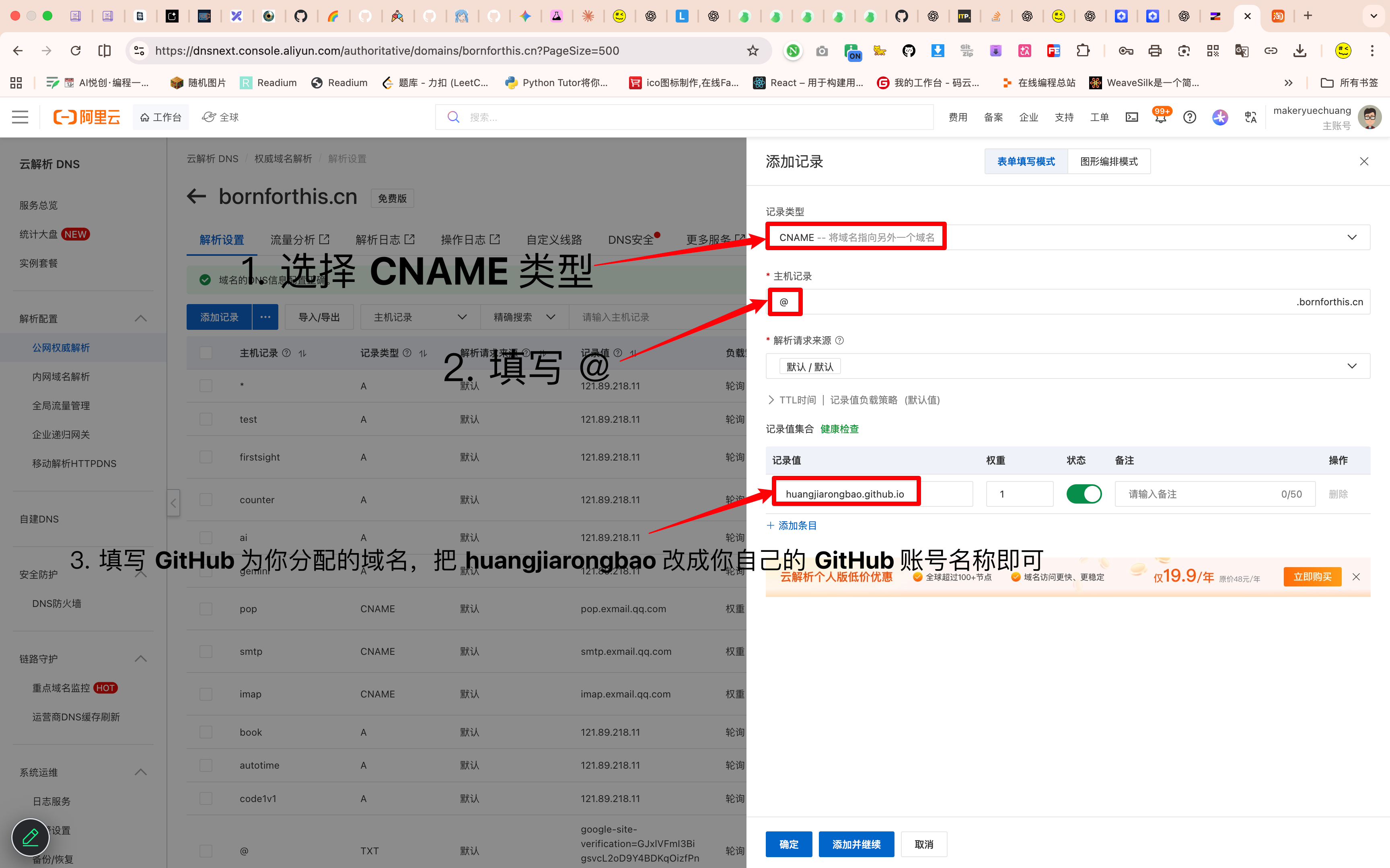The image size is (1390, 868).
Task: Select the checkbox for the smtp record
Action: (206, 651)
